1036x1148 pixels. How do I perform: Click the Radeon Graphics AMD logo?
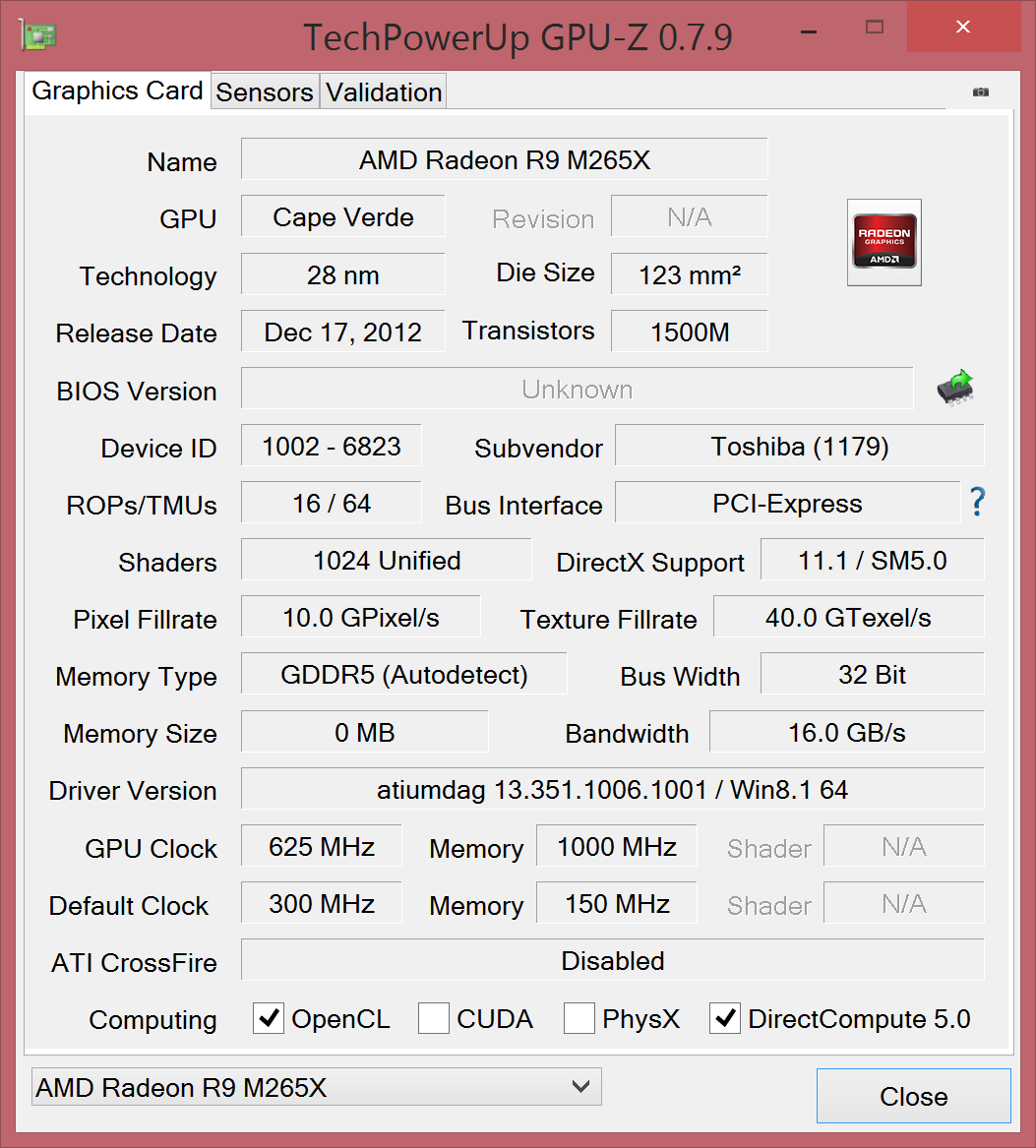point(884,242)
